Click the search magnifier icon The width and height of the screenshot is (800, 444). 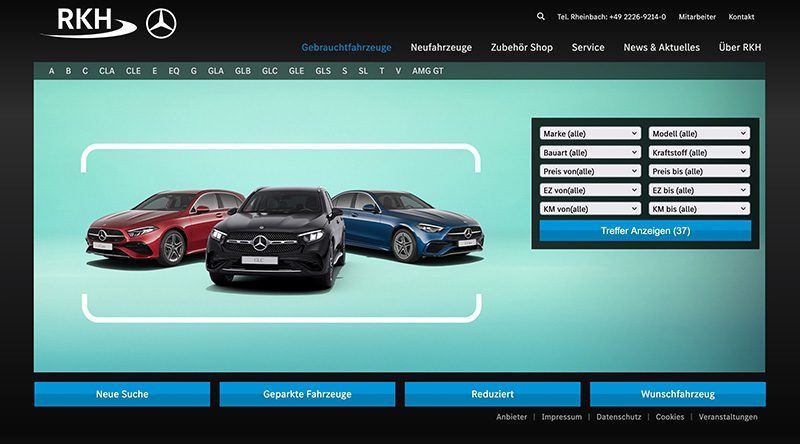(540, 16)
